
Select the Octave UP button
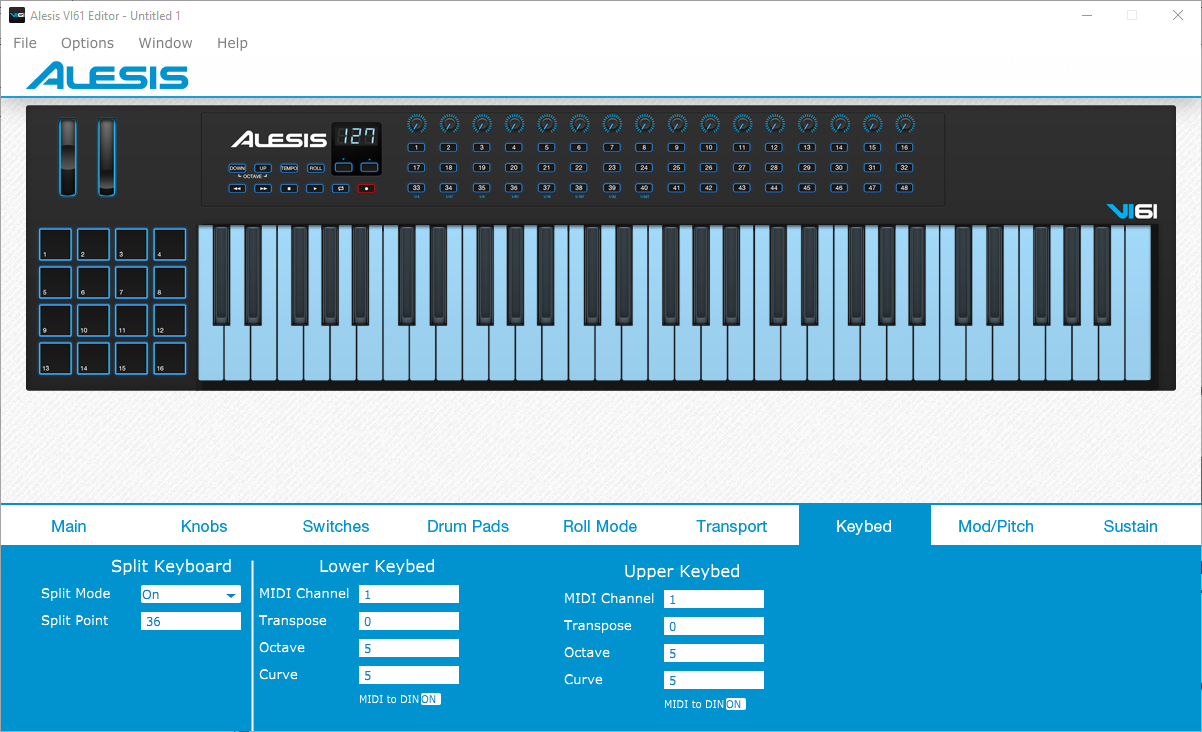(x=263, y=168)
